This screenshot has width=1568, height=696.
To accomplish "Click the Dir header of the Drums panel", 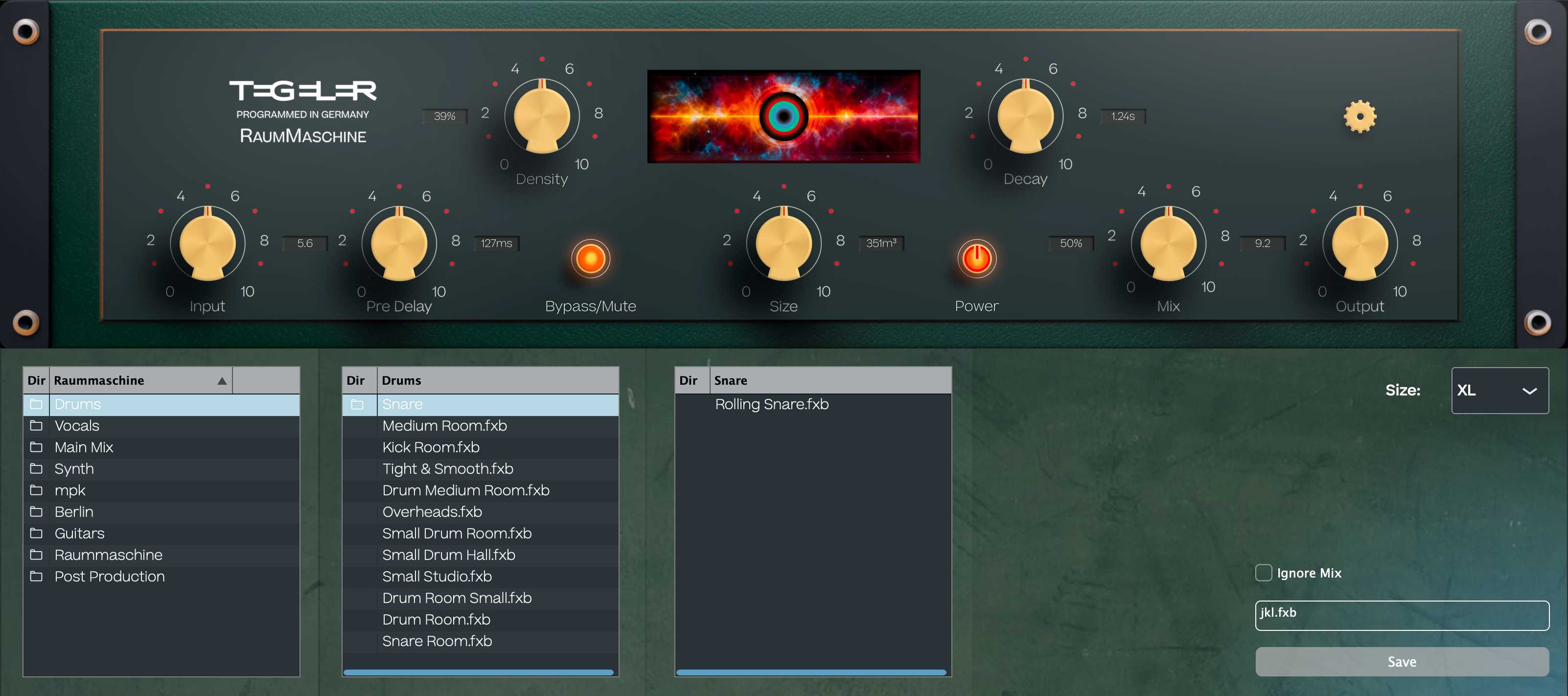I will click(357, 380).
